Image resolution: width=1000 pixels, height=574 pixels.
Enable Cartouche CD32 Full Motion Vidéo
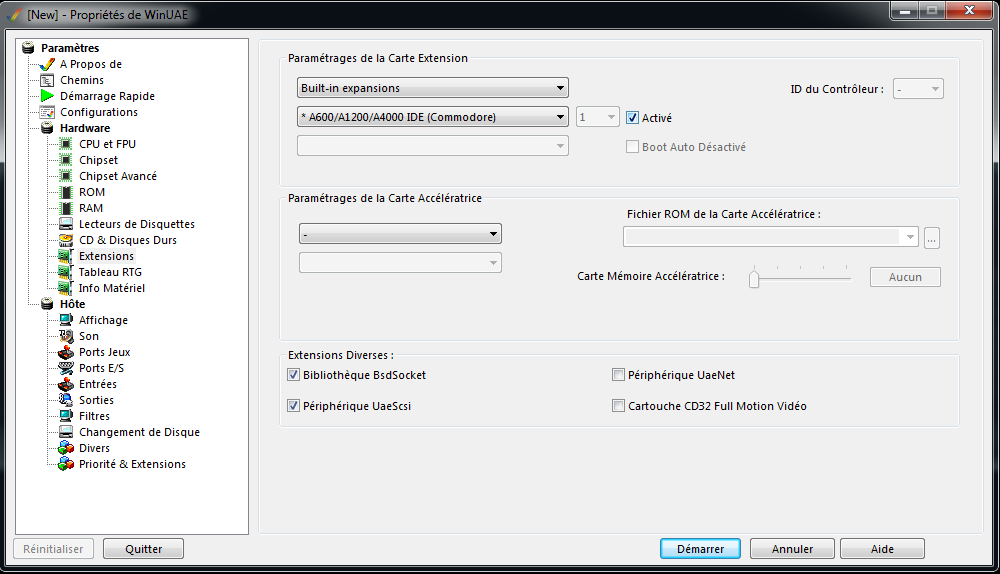click(x=618, y=406)
